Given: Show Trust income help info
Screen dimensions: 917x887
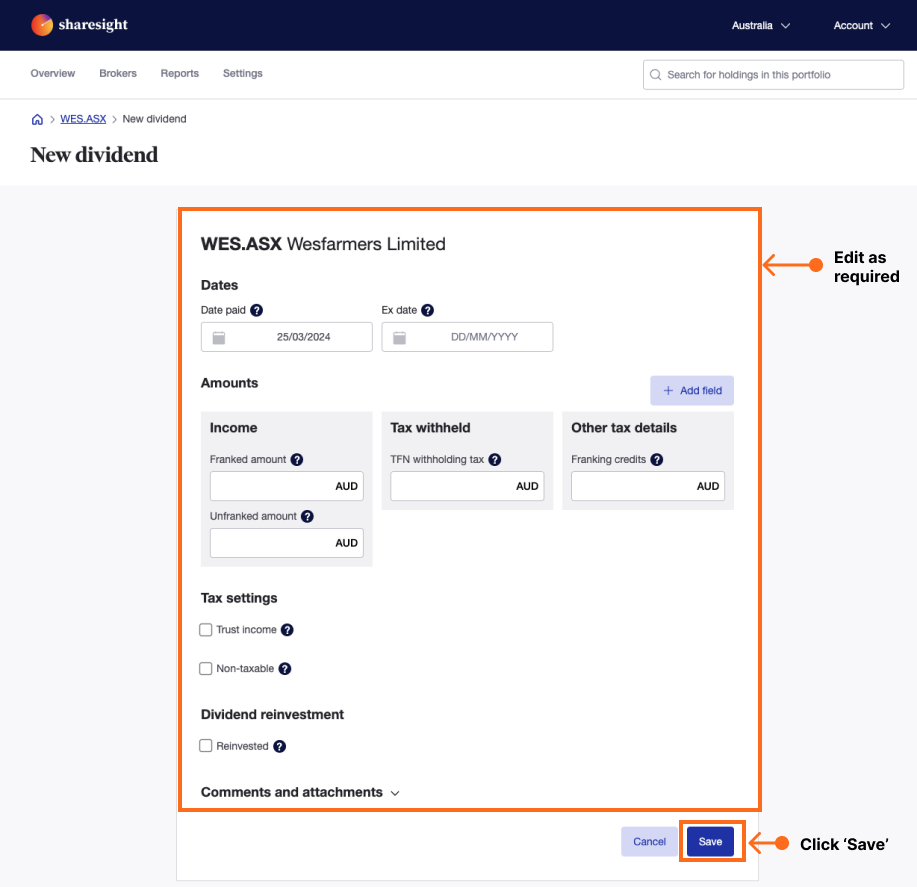Looking at the screenshot, I should (287, 630).
